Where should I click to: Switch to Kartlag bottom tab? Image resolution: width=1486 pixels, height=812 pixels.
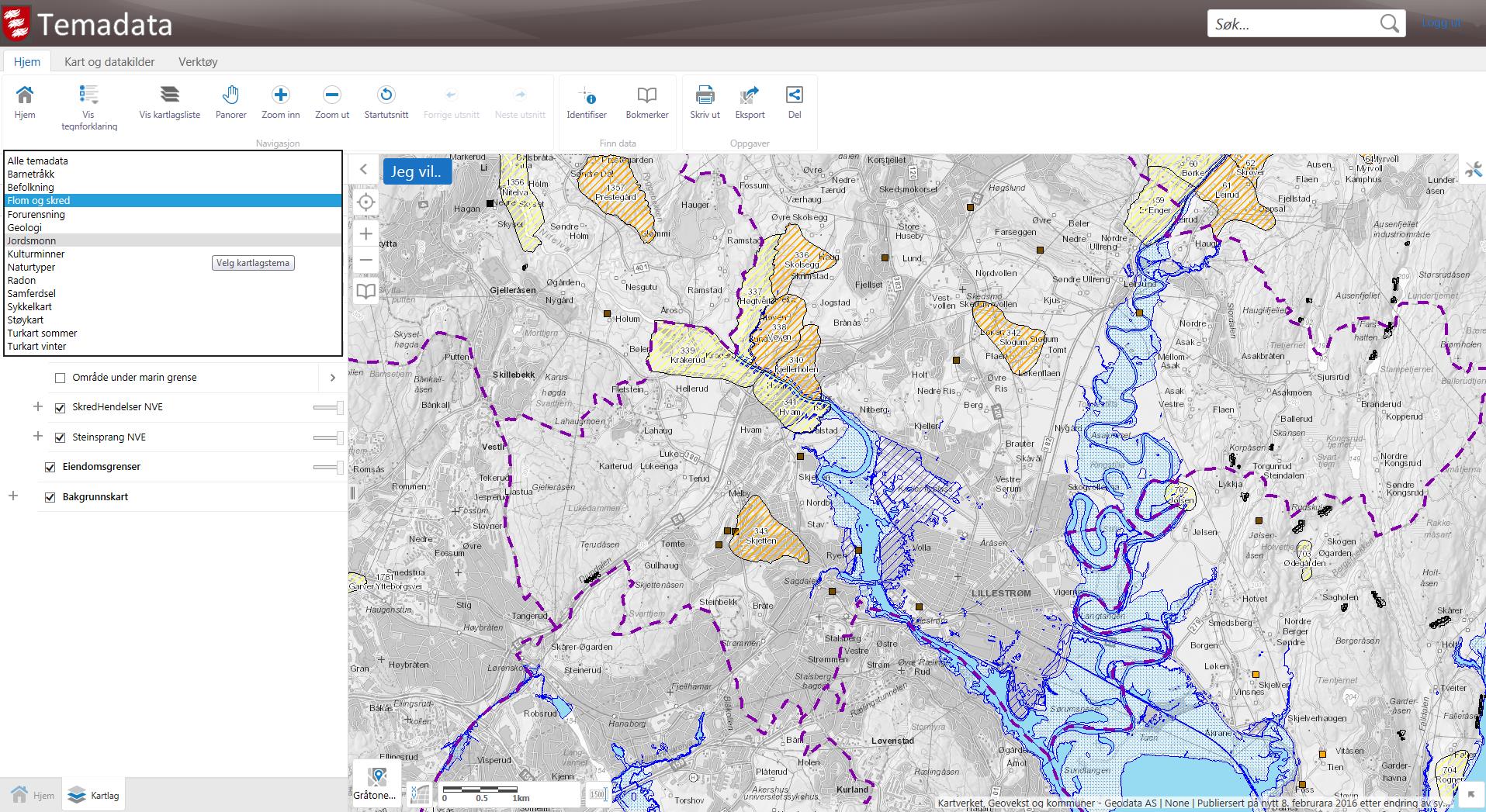click(x=94, y=795)
